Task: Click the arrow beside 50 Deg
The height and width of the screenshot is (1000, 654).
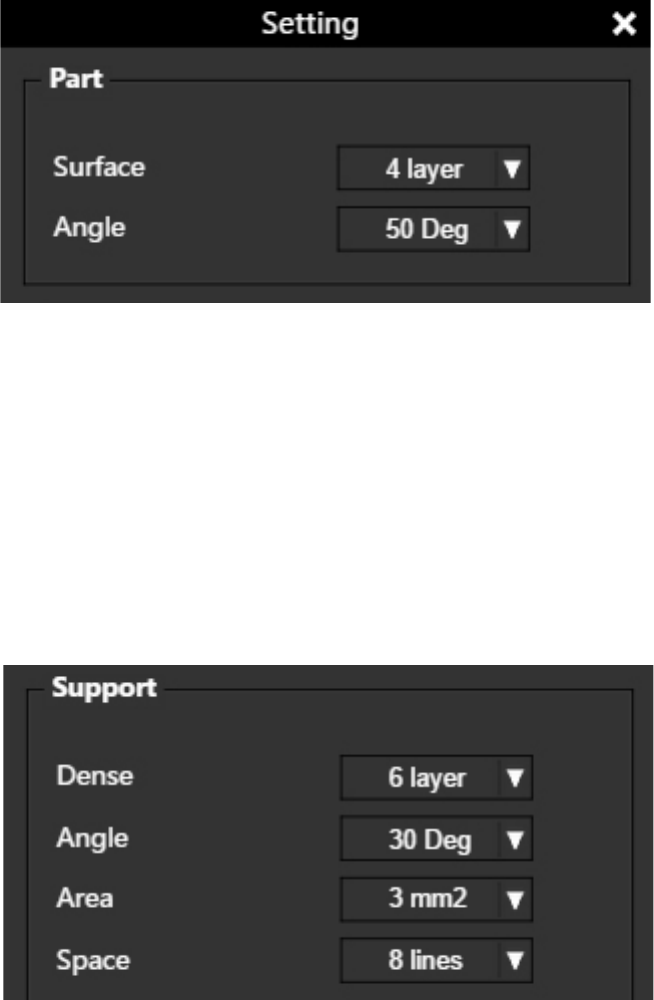Action: pos(512,230)
